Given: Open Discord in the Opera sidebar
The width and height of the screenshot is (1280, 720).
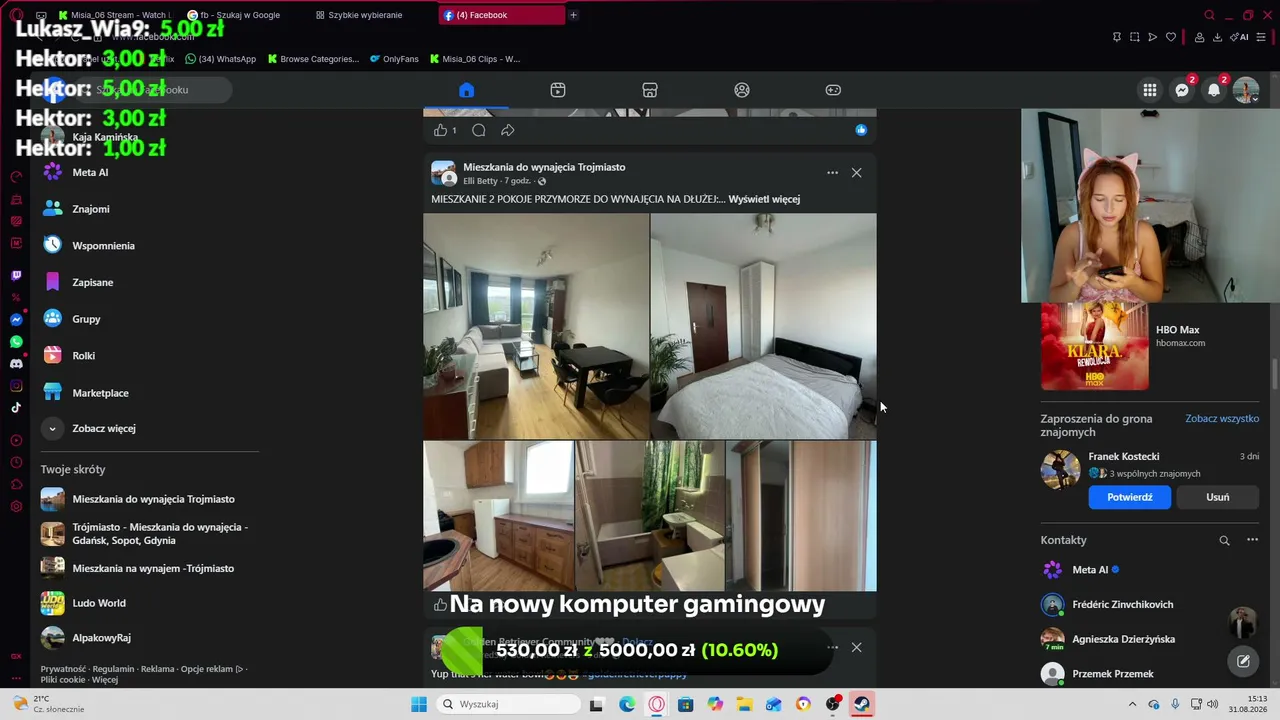Looking at the screenshot, I should click(x=16, y=364).
